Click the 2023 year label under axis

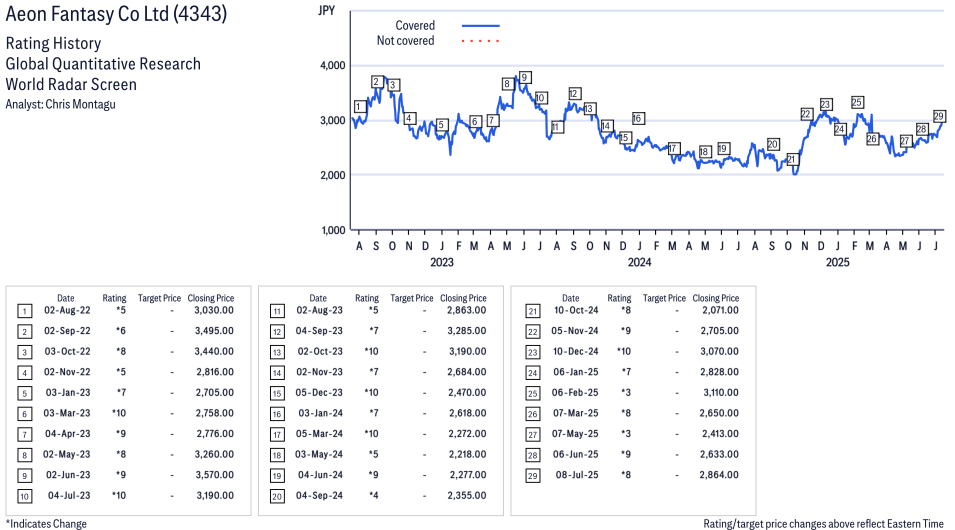point(442,262)
